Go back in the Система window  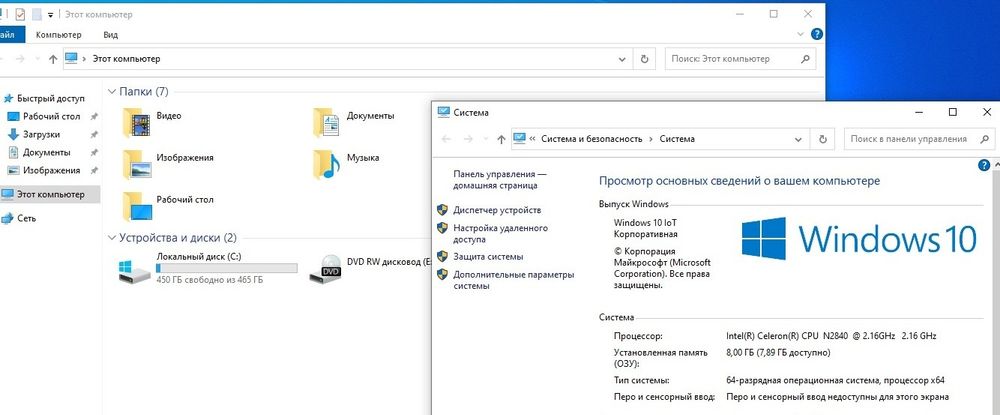pyautogui.click(x=446, y=139)
